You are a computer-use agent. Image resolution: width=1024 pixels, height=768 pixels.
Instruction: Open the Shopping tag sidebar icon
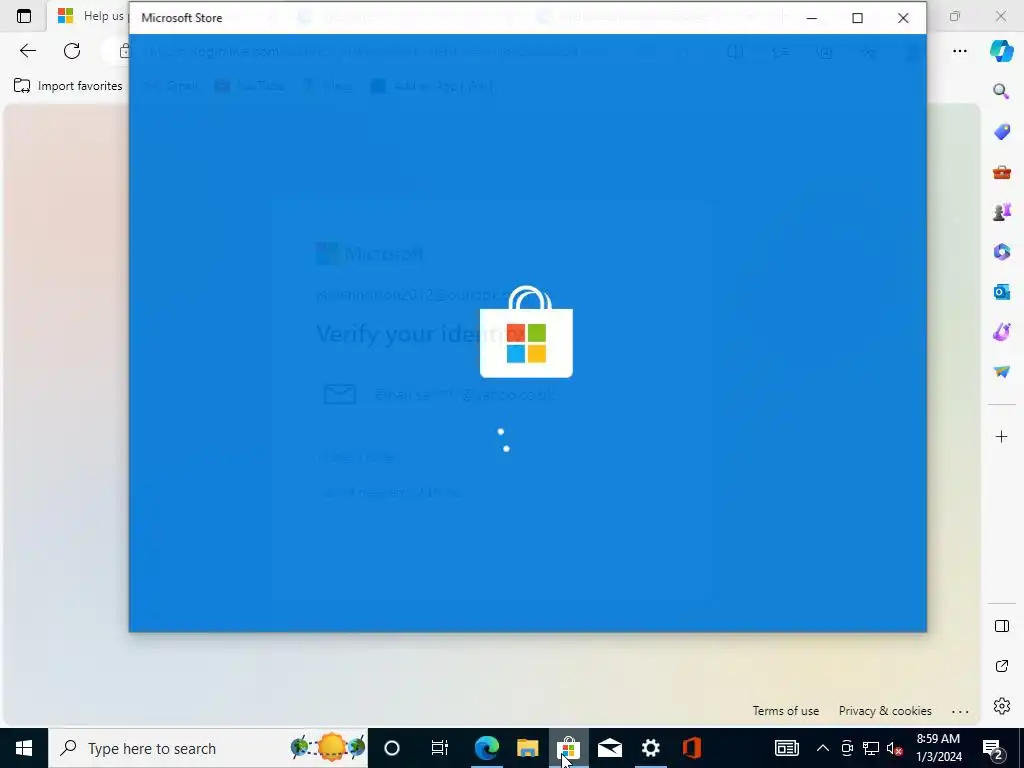pos(1001,132)
